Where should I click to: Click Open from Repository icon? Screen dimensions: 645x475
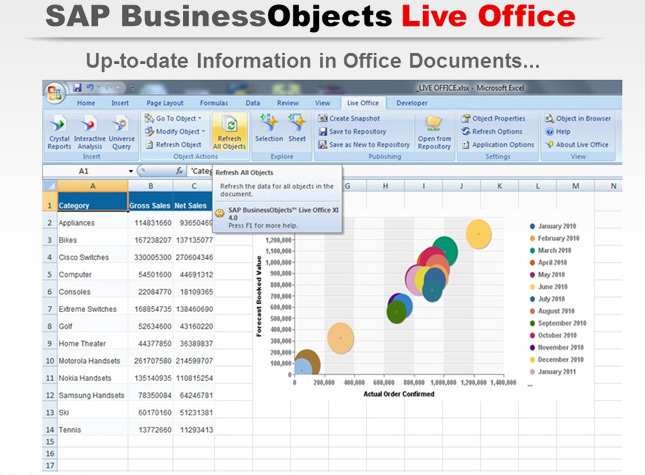click(434, 132)
